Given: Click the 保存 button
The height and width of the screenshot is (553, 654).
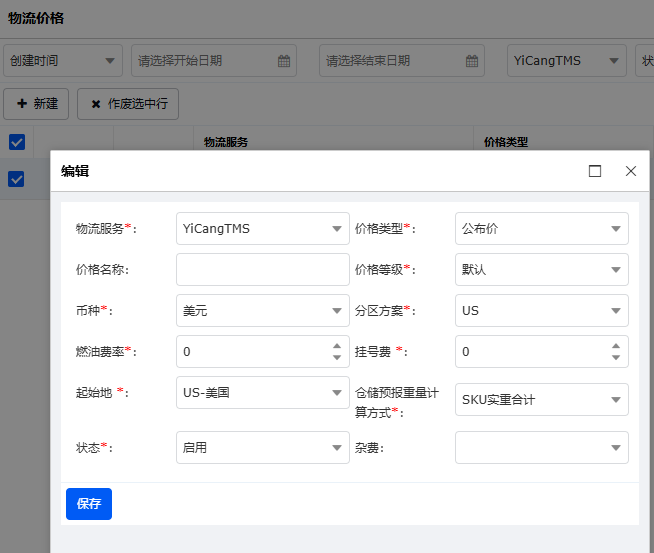Looking at the screenshot, I should point(89,504).
